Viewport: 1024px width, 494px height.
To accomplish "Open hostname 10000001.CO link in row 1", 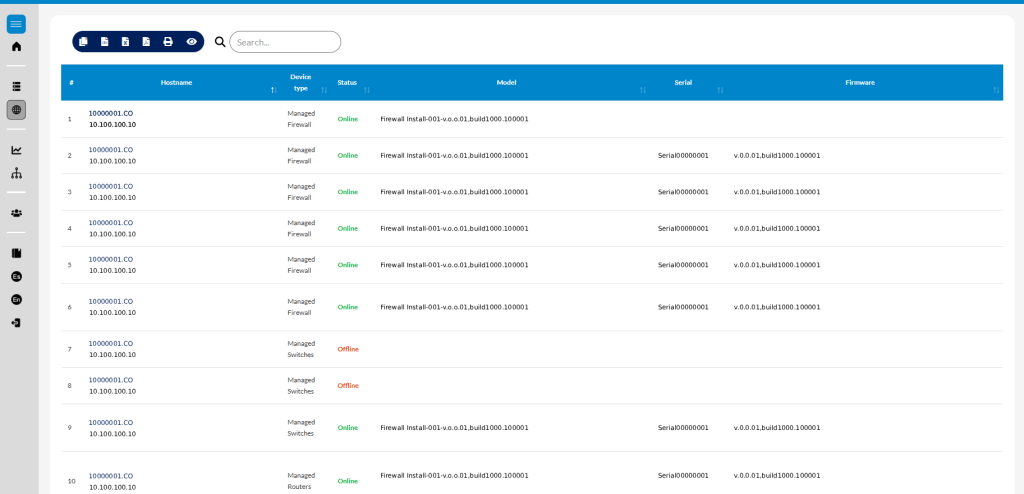I will pos(111,113).
